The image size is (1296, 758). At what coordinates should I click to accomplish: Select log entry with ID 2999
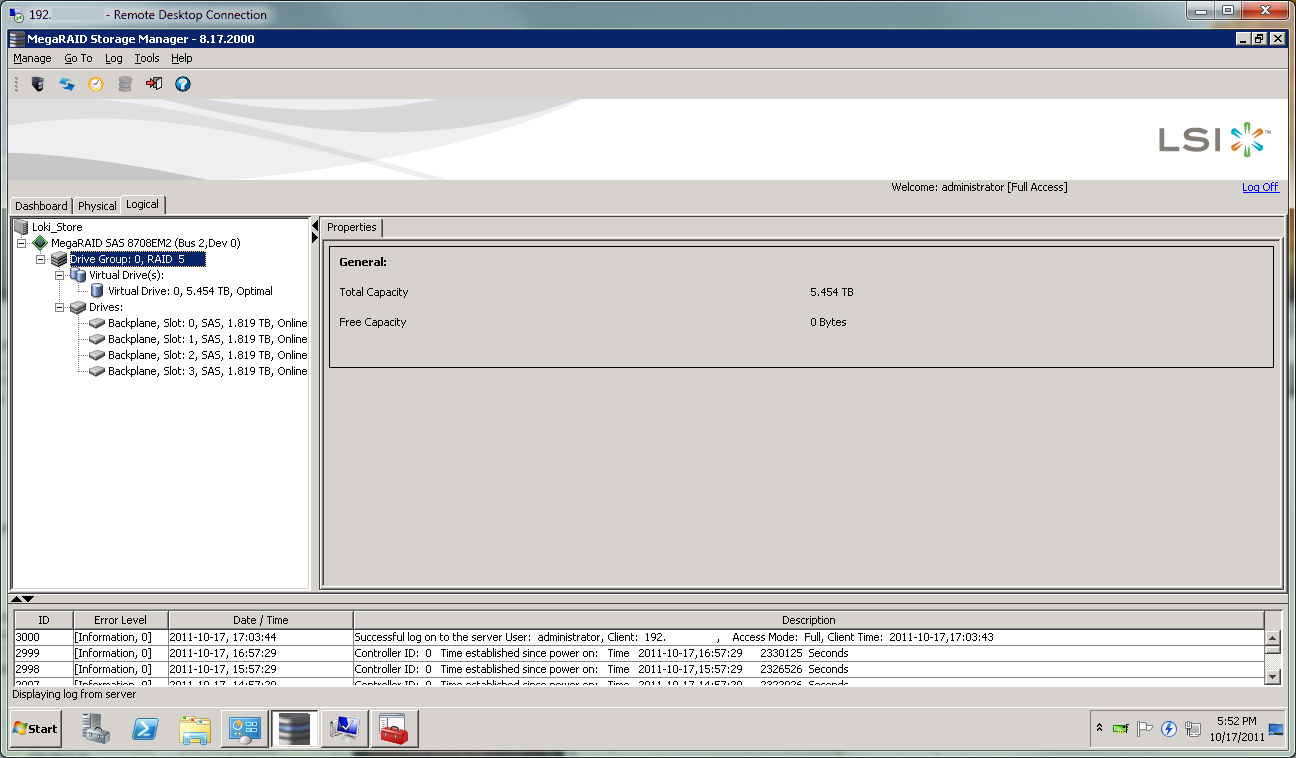[x=639, y=653]
